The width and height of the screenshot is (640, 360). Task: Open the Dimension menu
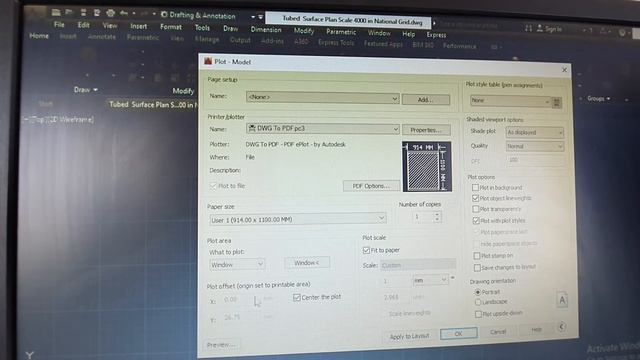[266, 29]
